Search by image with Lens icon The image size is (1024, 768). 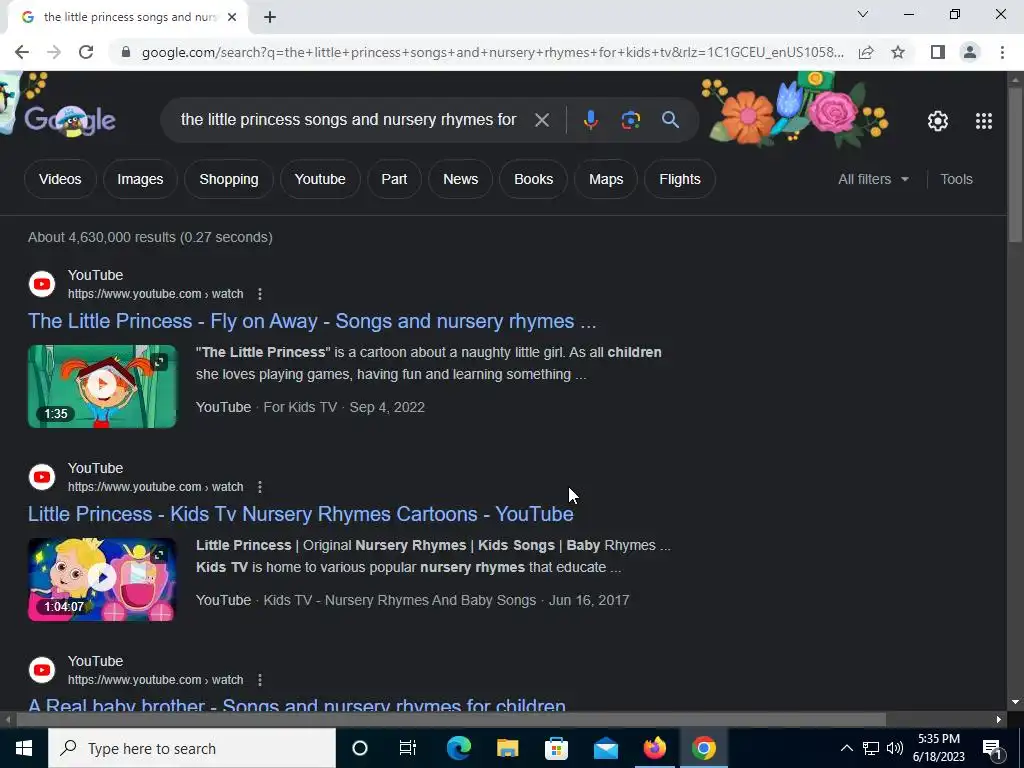point(631,120)
